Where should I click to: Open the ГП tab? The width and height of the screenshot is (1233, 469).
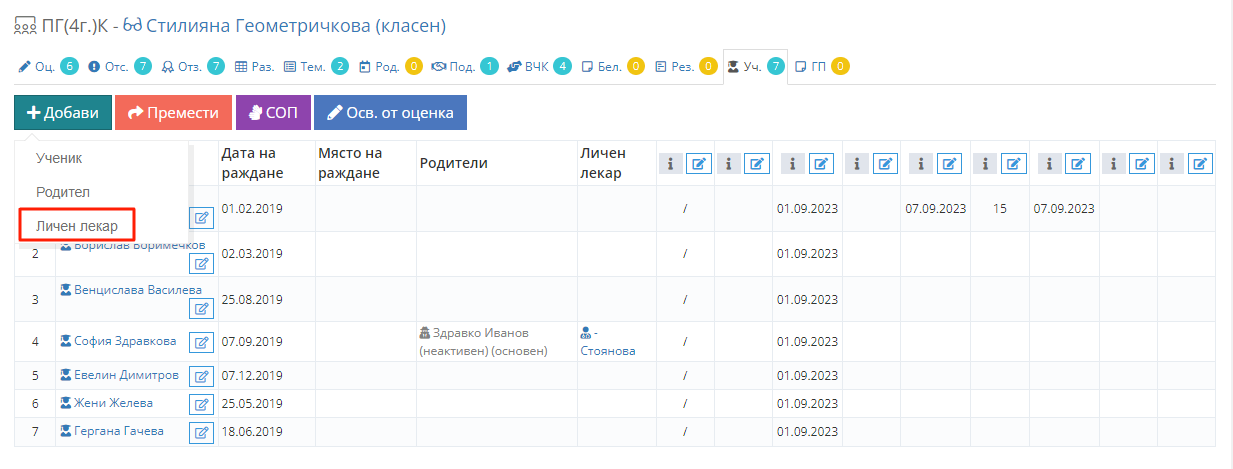click(x=820, y=67)
